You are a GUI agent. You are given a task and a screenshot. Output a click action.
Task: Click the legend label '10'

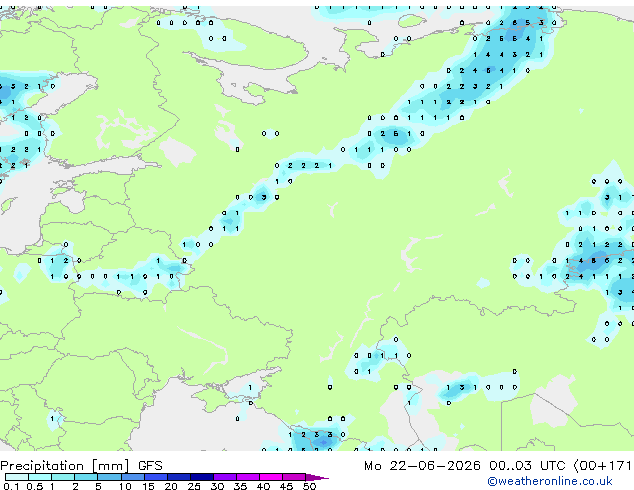125,486
